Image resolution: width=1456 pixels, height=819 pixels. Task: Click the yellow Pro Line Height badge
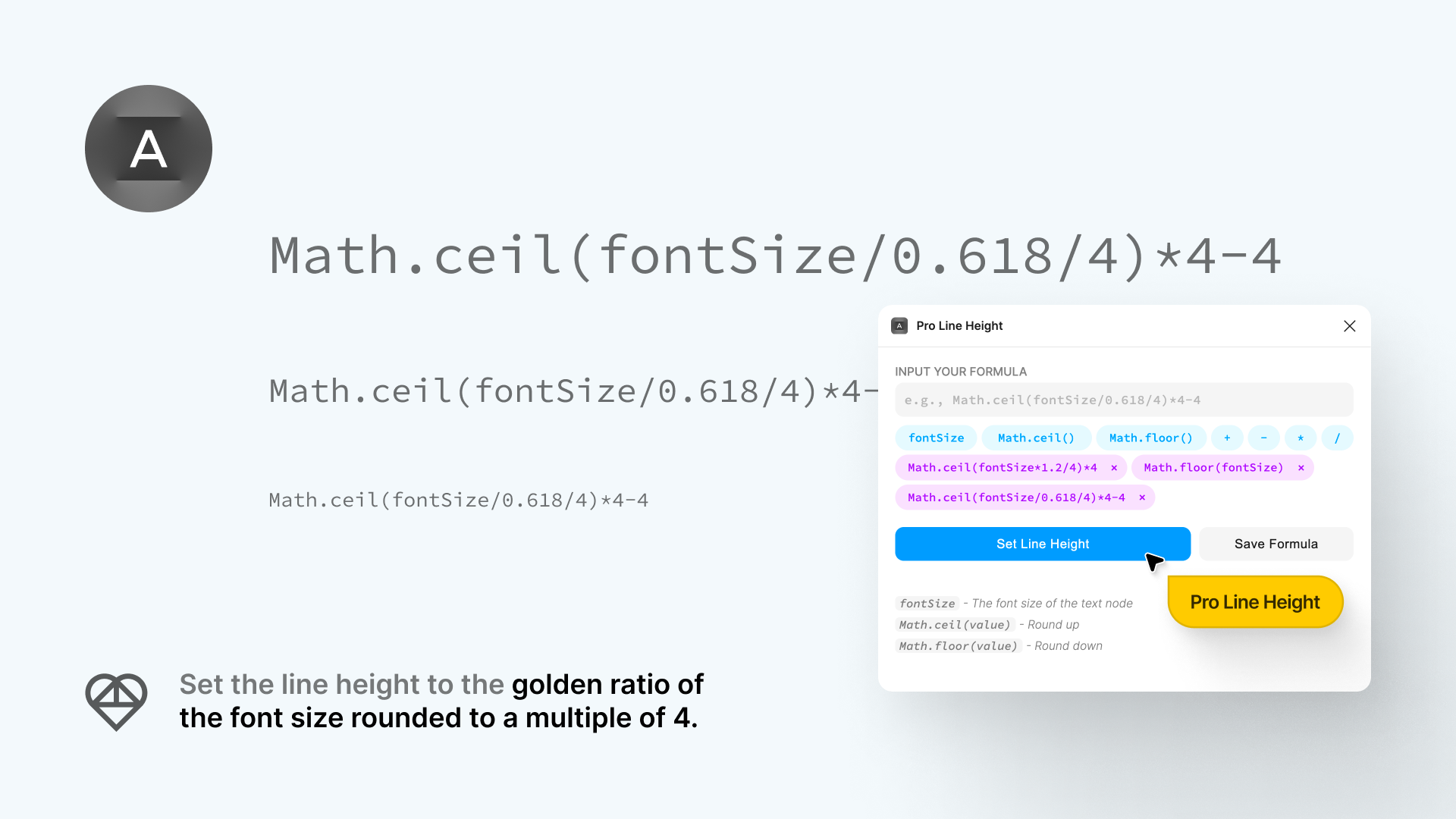coord(1255,602)
